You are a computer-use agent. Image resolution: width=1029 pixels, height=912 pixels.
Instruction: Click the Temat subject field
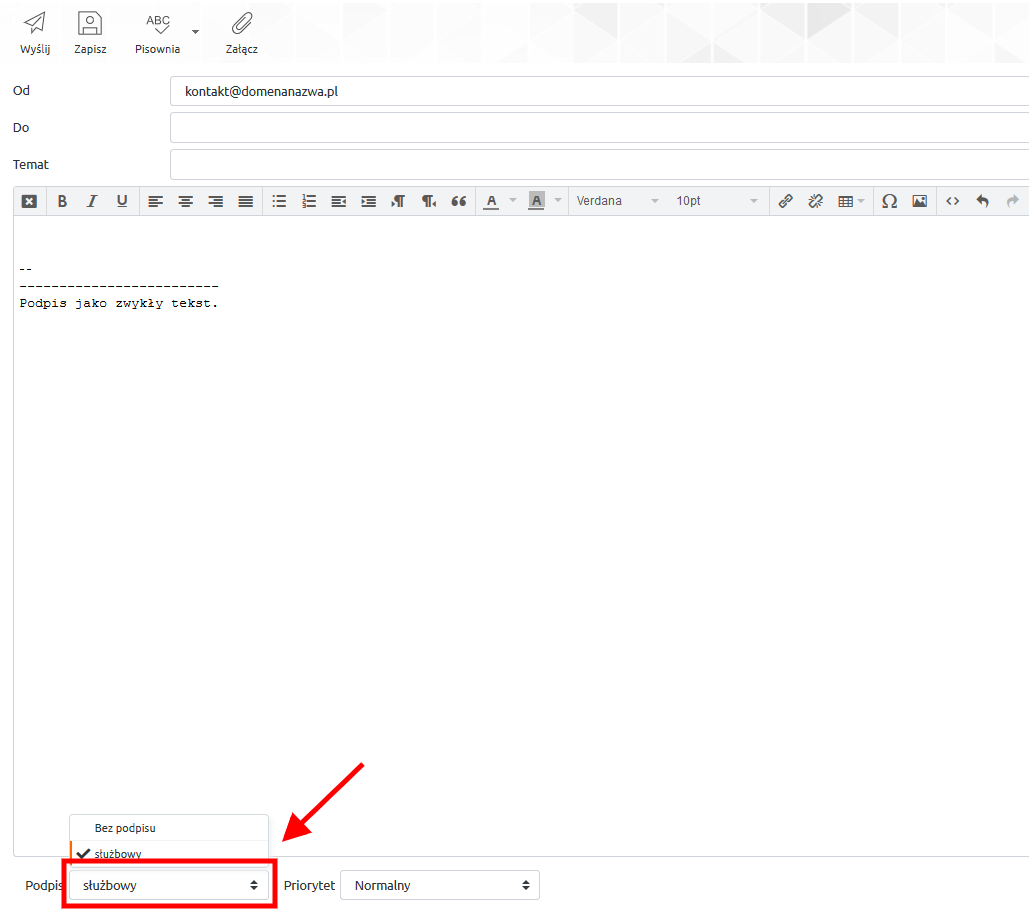[599, 164]
